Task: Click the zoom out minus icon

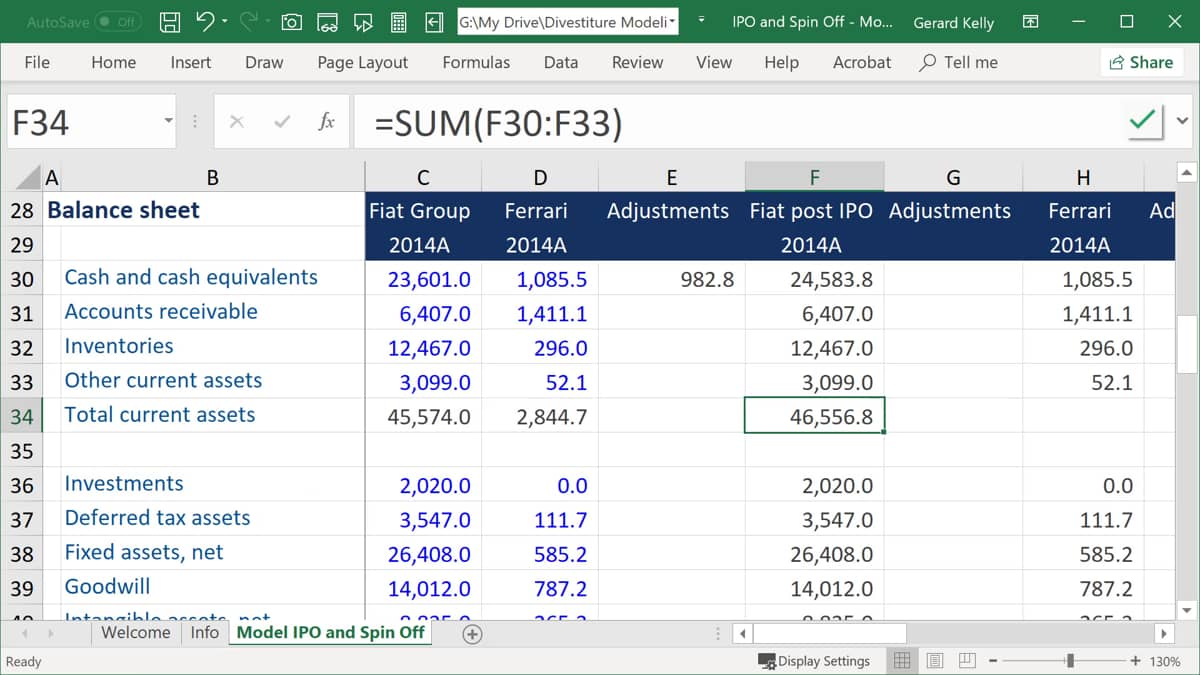Action: tap(993, 660)
